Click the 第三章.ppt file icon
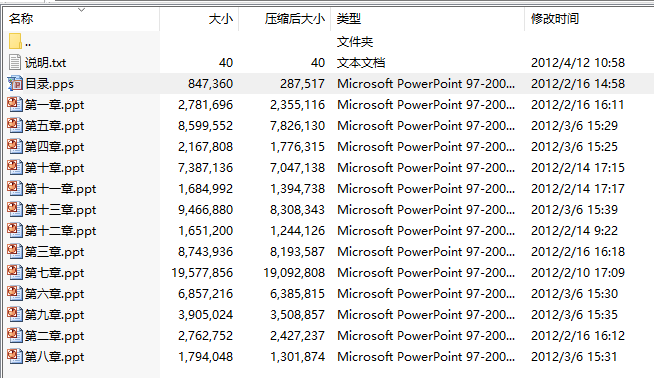Viewport: 654px width, 378px height. click(15, 251)
